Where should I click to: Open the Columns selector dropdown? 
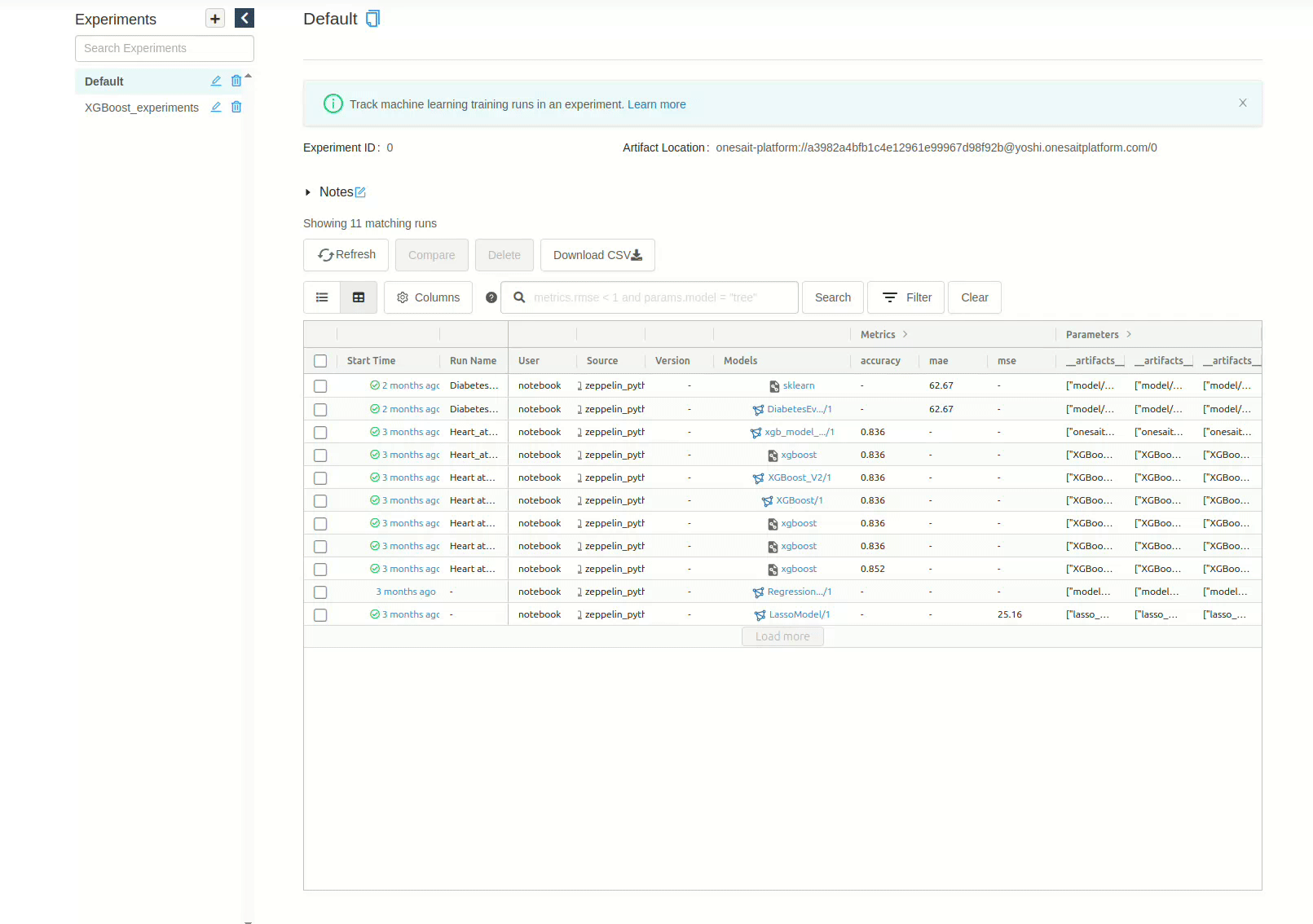[x=428, y=297]
